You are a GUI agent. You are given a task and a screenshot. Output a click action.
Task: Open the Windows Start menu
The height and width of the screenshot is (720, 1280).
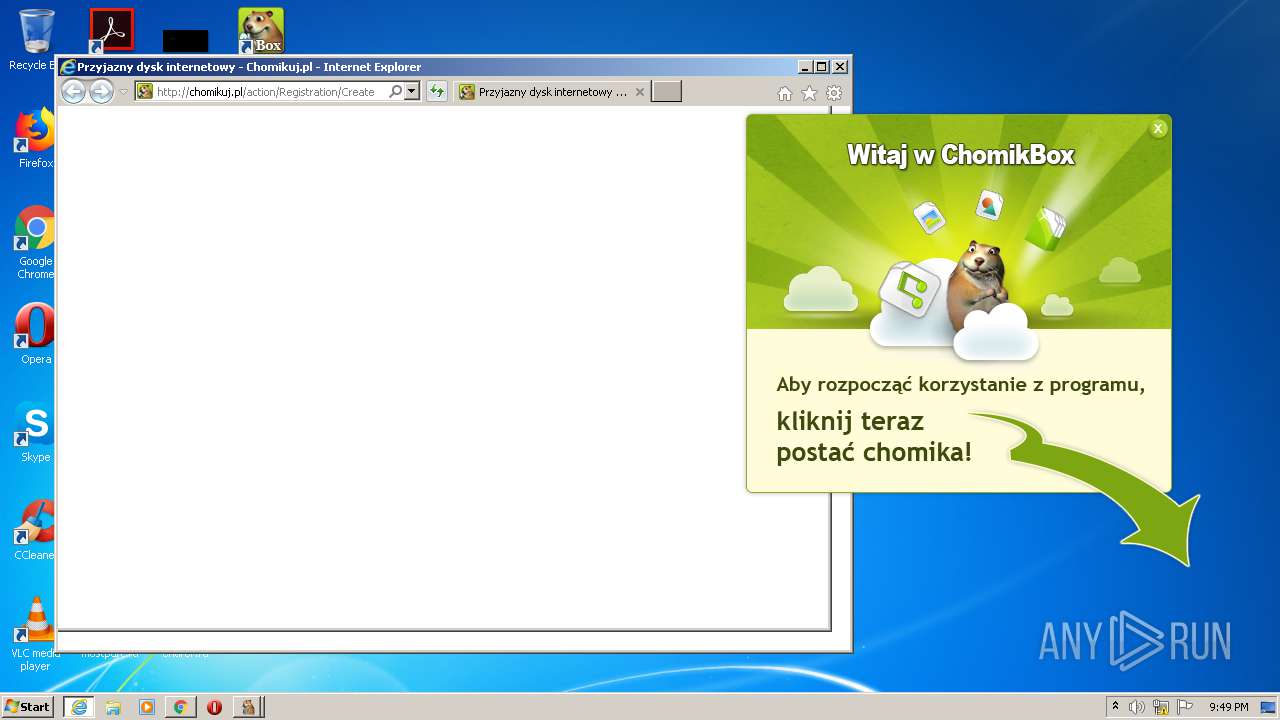tap(28, 707)
